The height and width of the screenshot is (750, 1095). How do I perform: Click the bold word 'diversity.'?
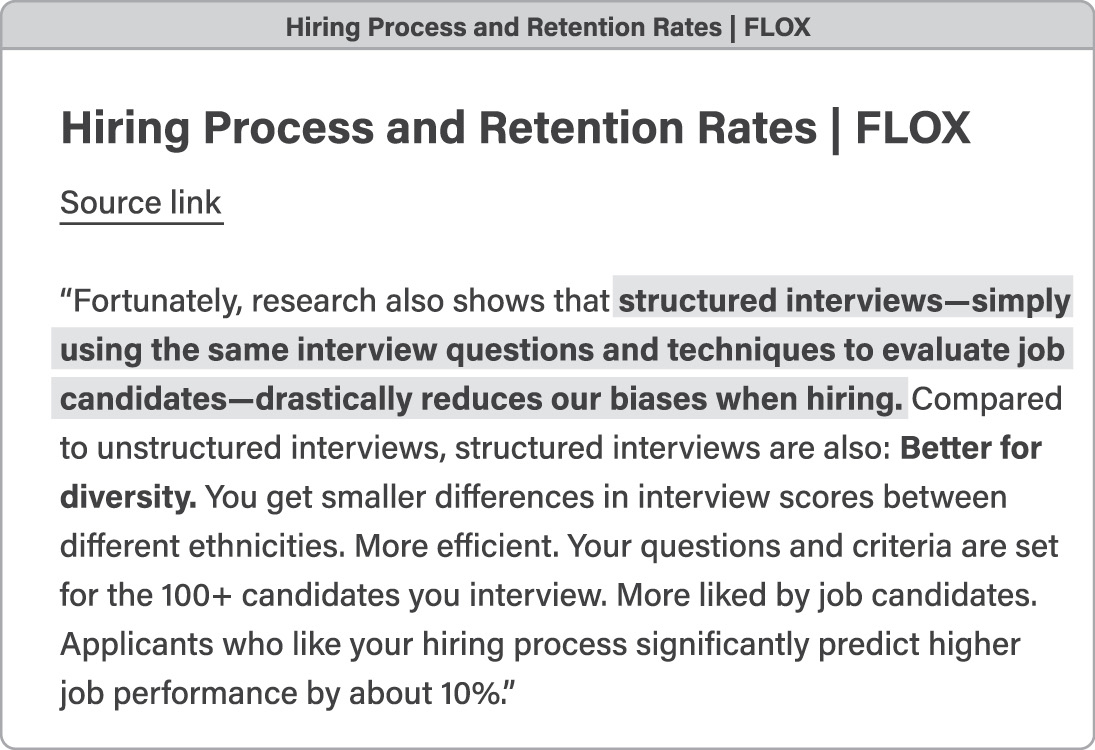128,497
